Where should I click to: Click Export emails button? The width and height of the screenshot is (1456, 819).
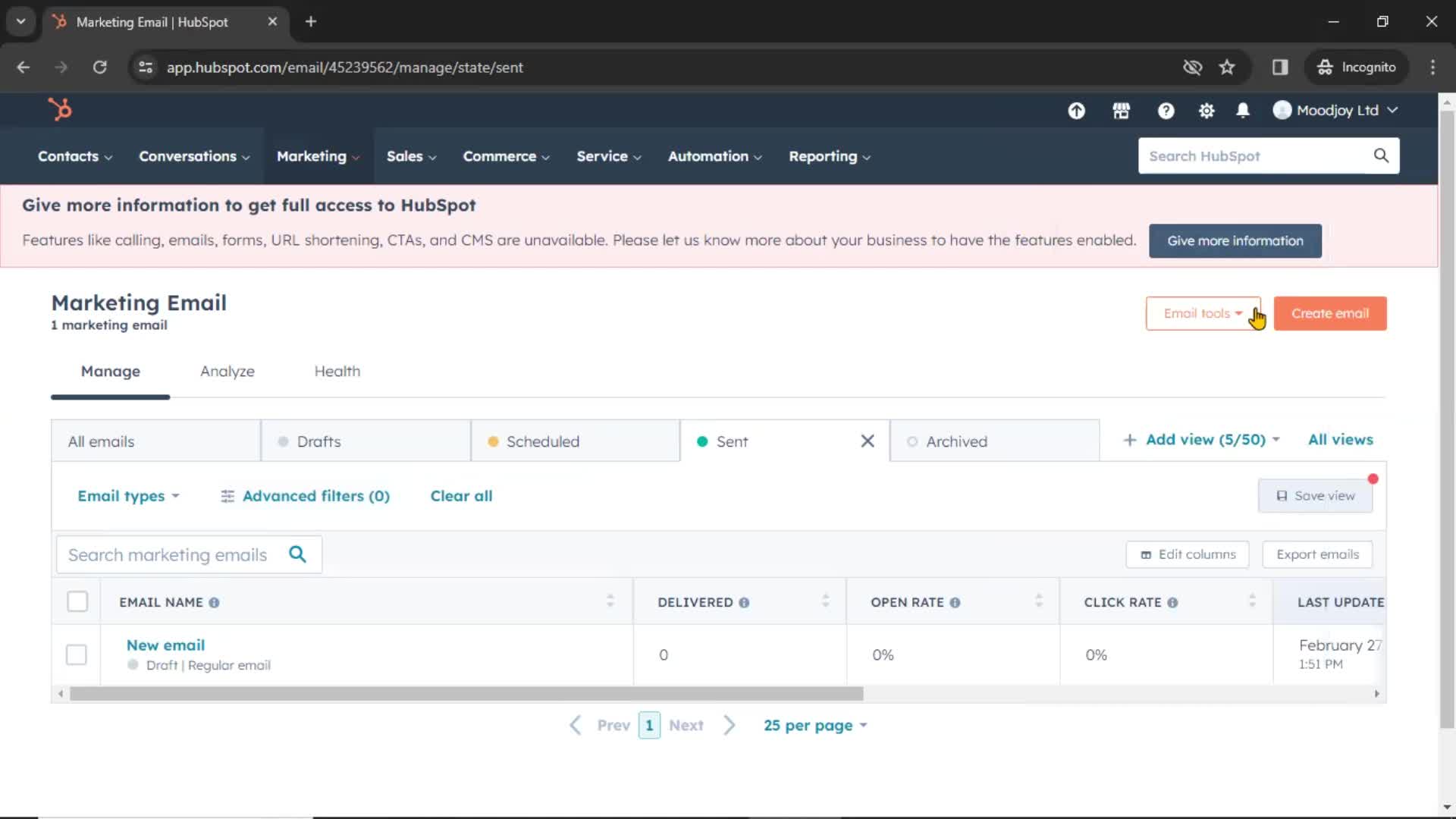pyautogui.click(x=1317, y=554)
